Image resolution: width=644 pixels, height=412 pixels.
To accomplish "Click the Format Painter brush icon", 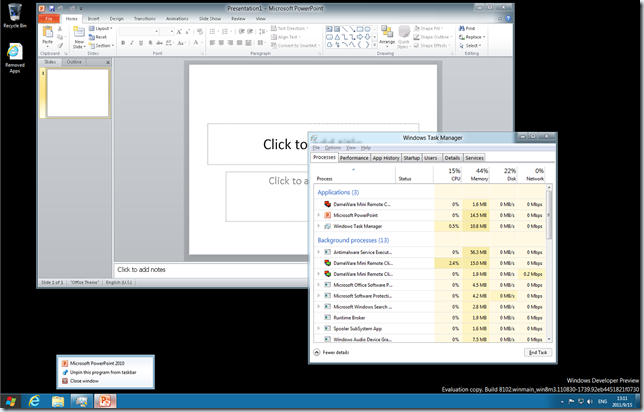I will [x=60, y=46].
